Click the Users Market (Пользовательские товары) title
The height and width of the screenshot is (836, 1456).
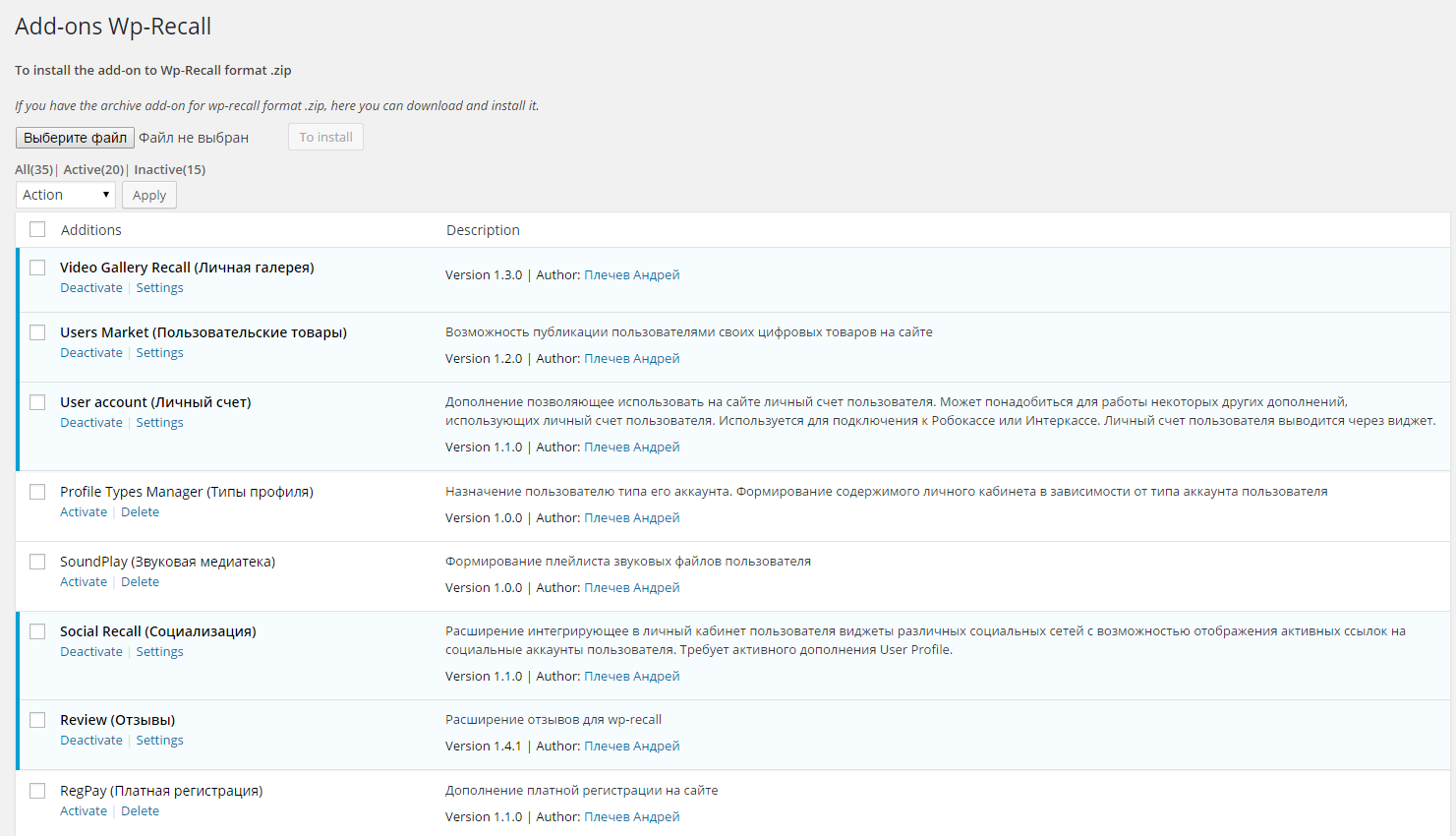[204, 332]
